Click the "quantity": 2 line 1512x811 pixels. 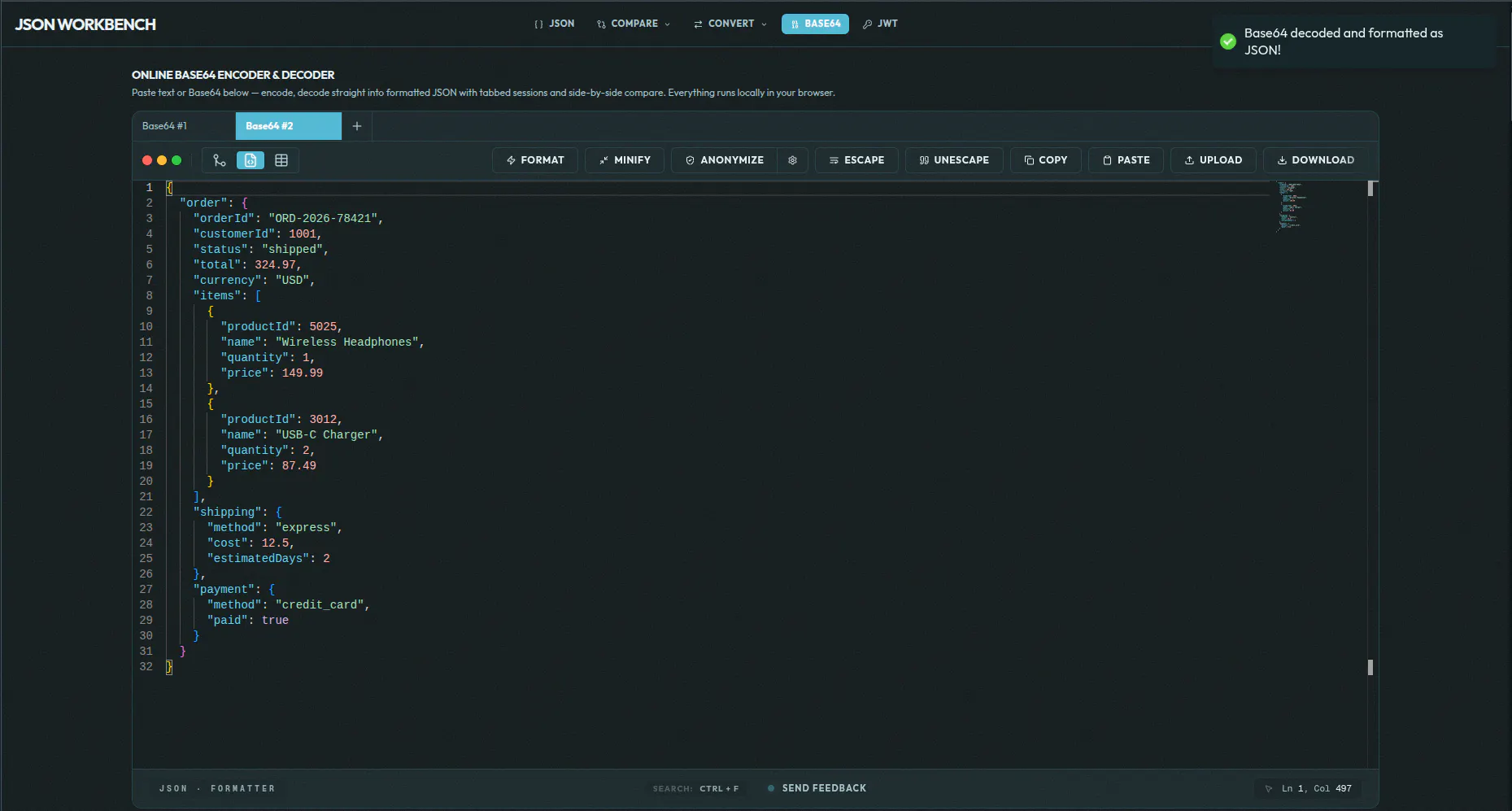coord(268,450)
